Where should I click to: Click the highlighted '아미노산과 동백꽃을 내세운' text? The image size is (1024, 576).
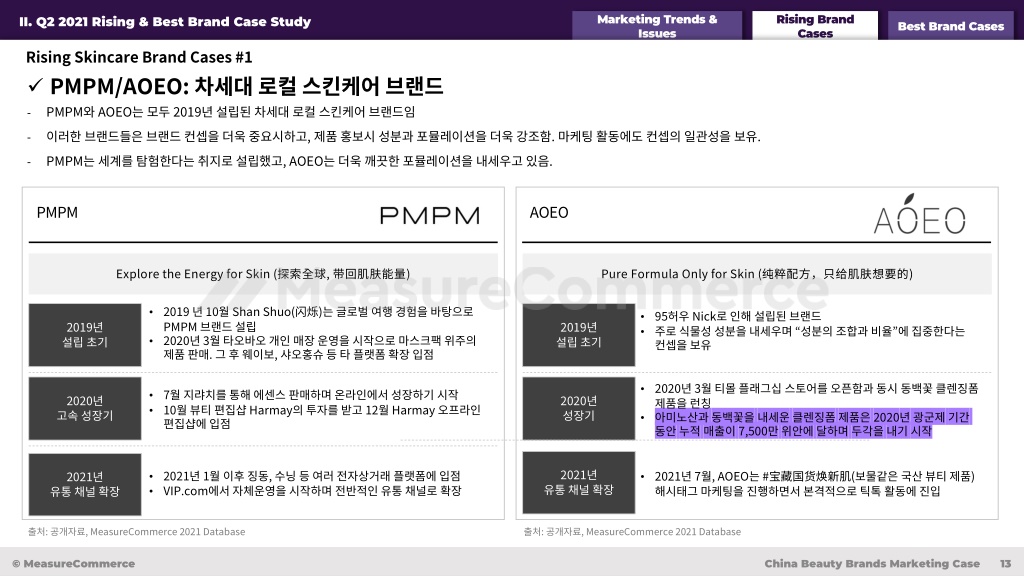813,424
